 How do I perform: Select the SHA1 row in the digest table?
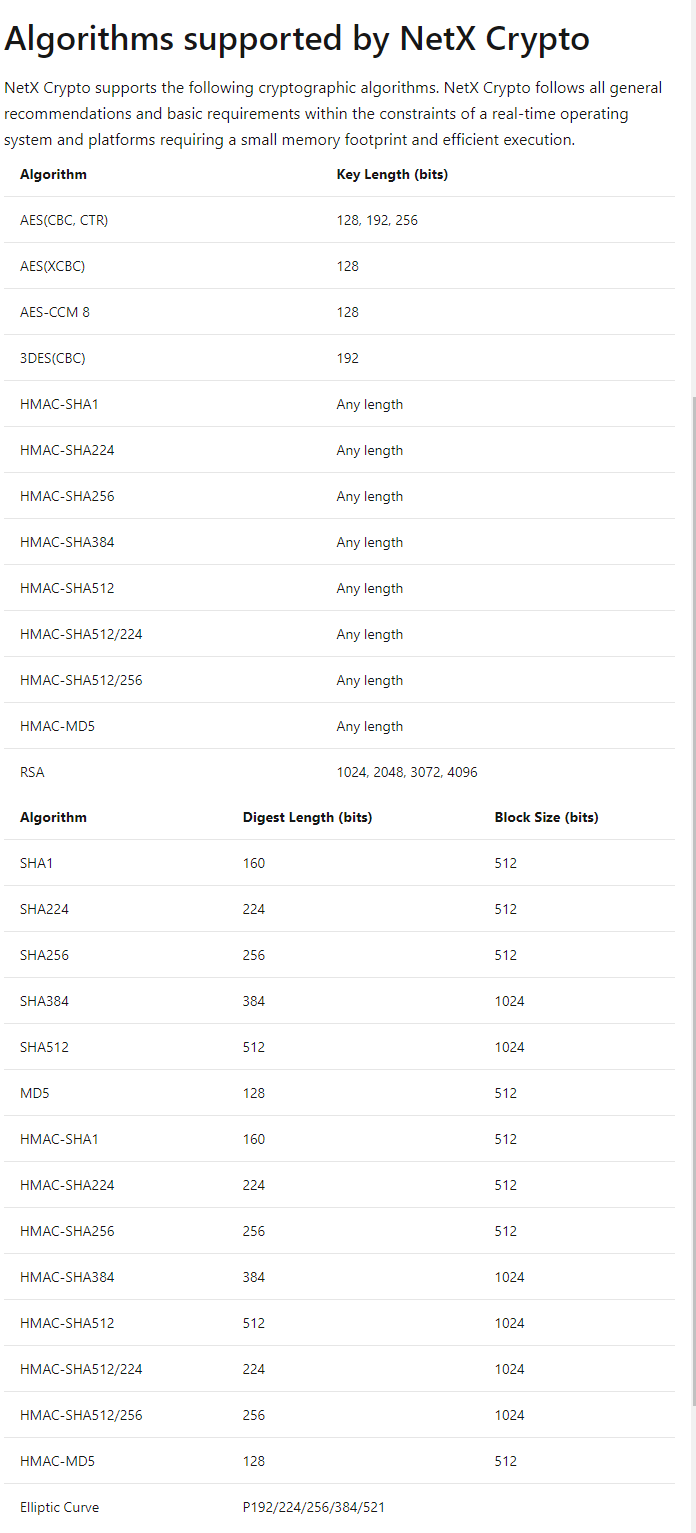[x=339, y=863]
